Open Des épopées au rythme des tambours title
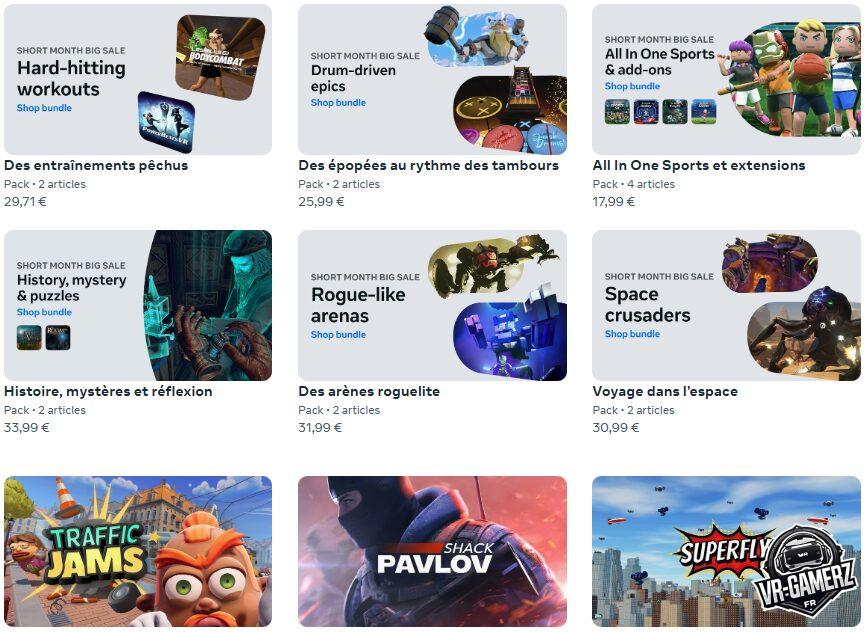Image resolution: width=868 pixels, height=632 pixels. pyautogui.click(x=428, y=165)
